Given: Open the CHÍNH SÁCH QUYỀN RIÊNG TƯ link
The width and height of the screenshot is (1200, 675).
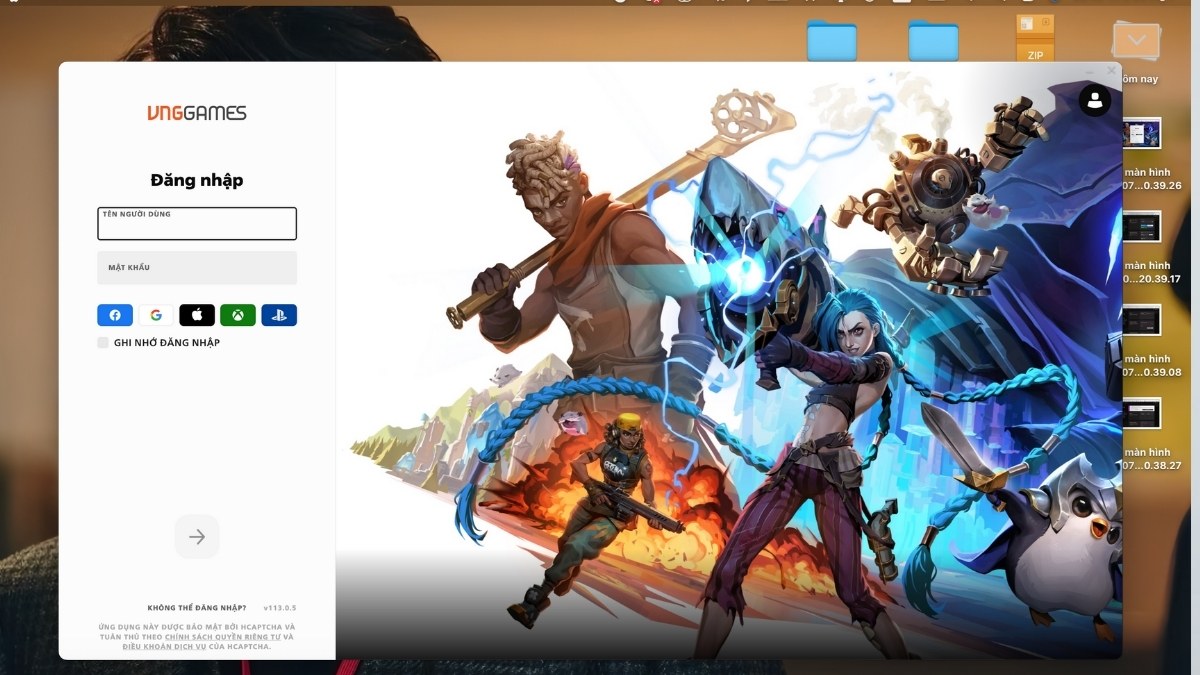Looking at the screenshot, I should click(222, 637).
